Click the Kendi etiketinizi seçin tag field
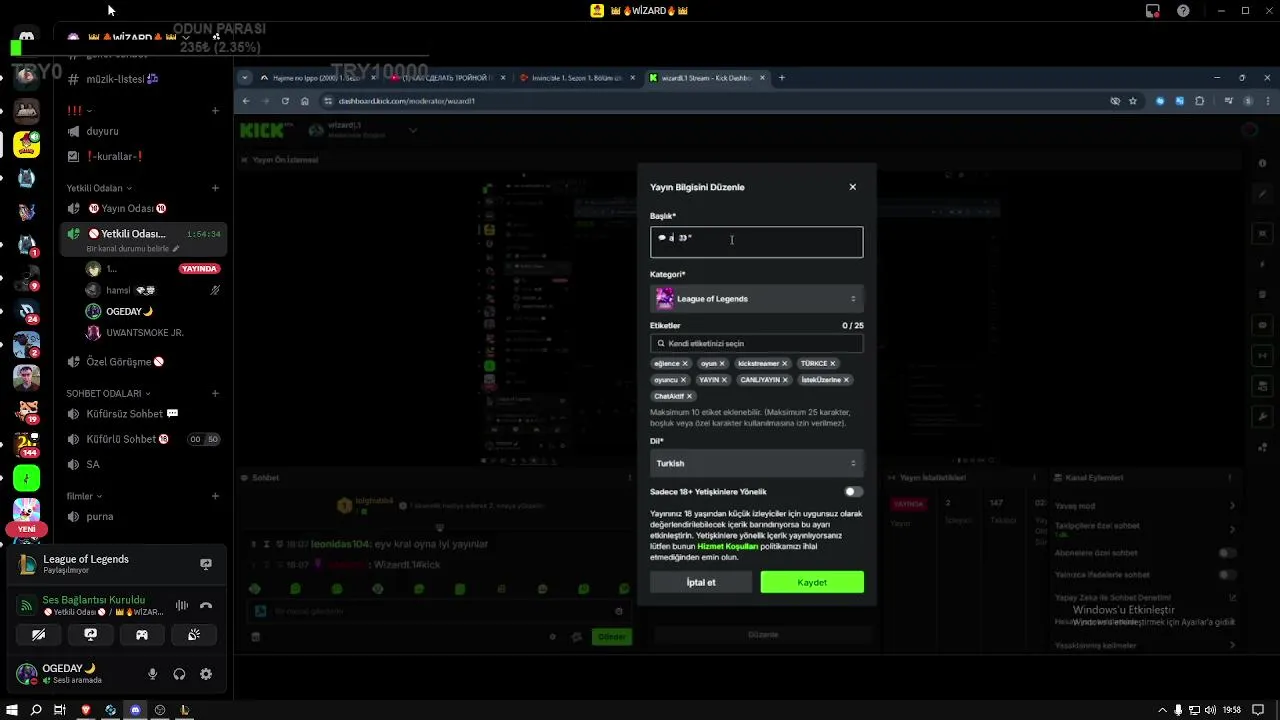 756,343
